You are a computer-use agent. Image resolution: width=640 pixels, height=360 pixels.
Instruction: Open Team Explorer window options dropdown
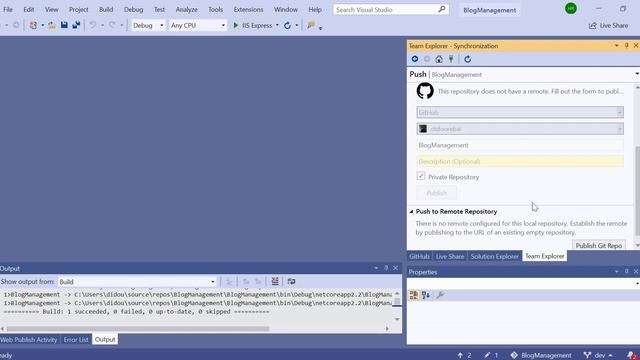click(x=616, y=46)
